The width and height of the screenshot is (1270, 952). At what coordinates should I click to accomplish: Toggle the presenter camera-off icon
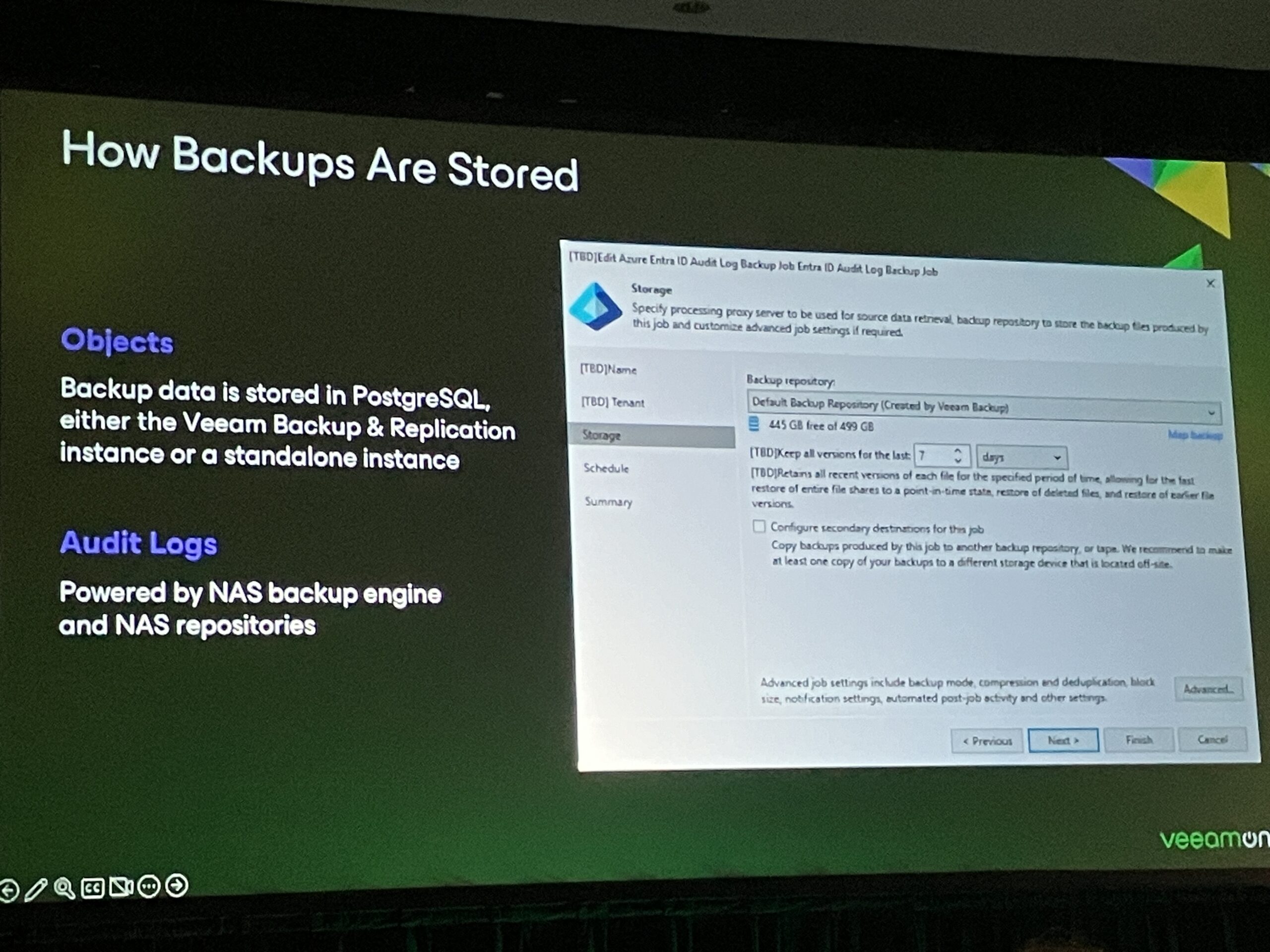[121, 887]
